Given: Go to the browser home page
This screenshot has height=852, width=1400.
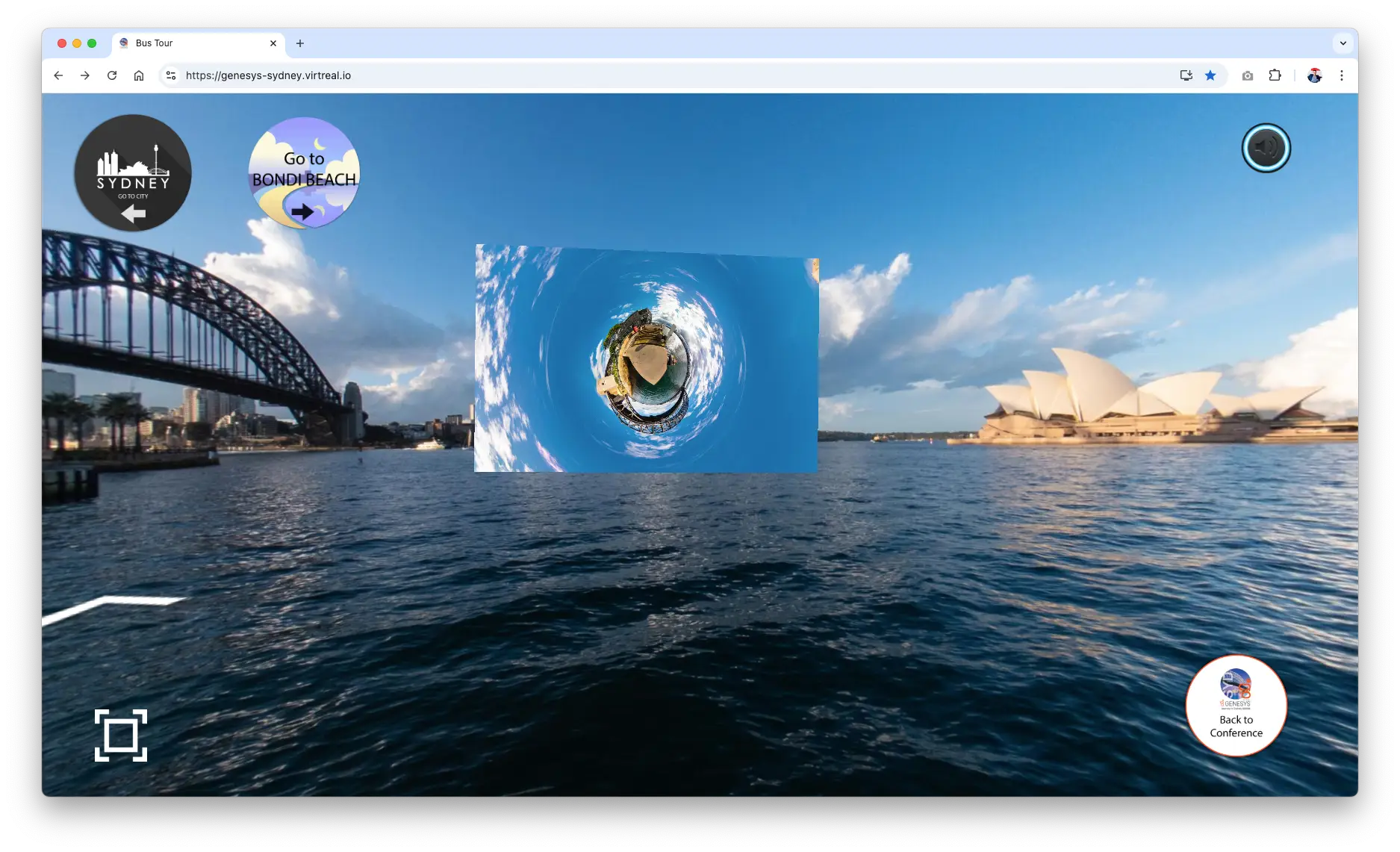Looking at the screenshot, I should point(139,75).
